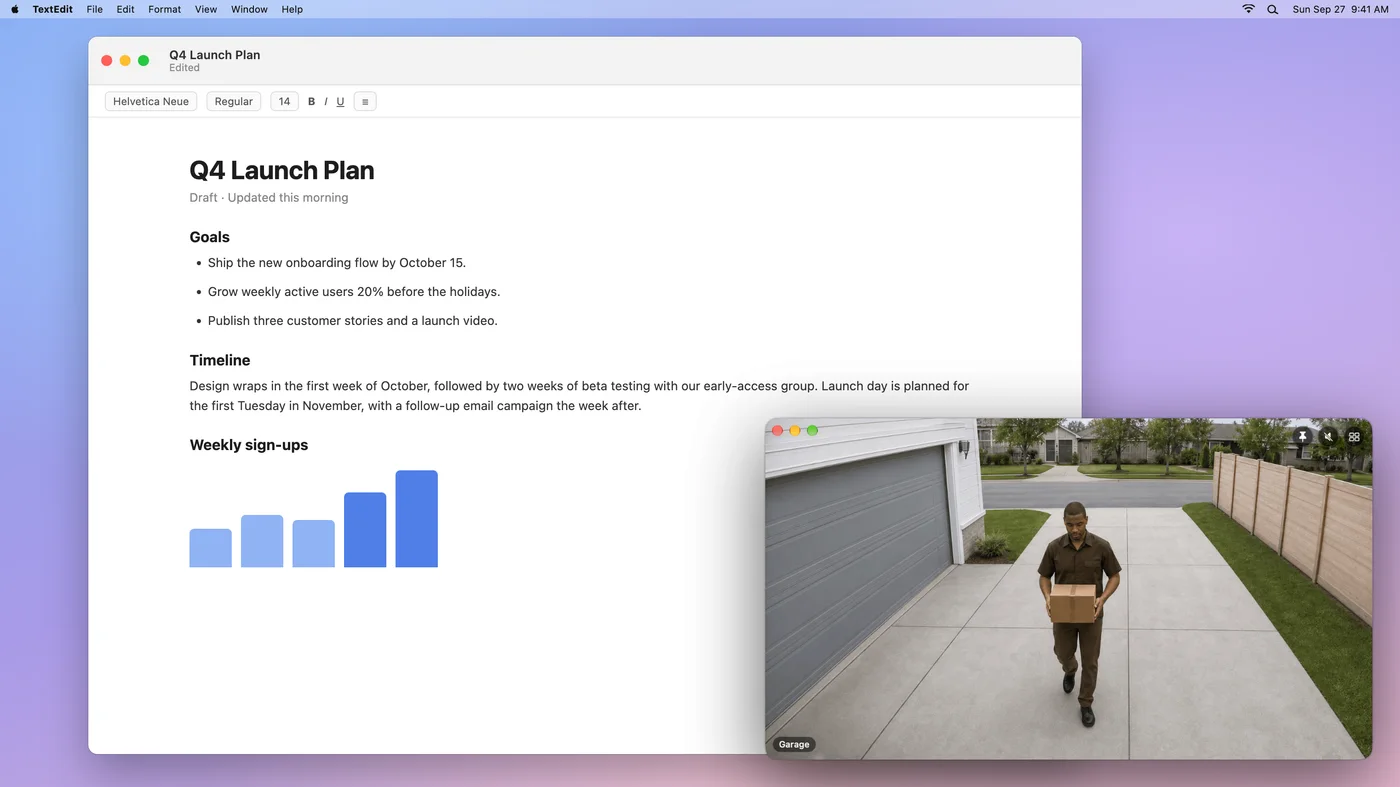Image resolution: width=1400 pixels, height=787 pixels.
Task: Open the Helvetica Neue font dropdown
Action: click(151, 101)
